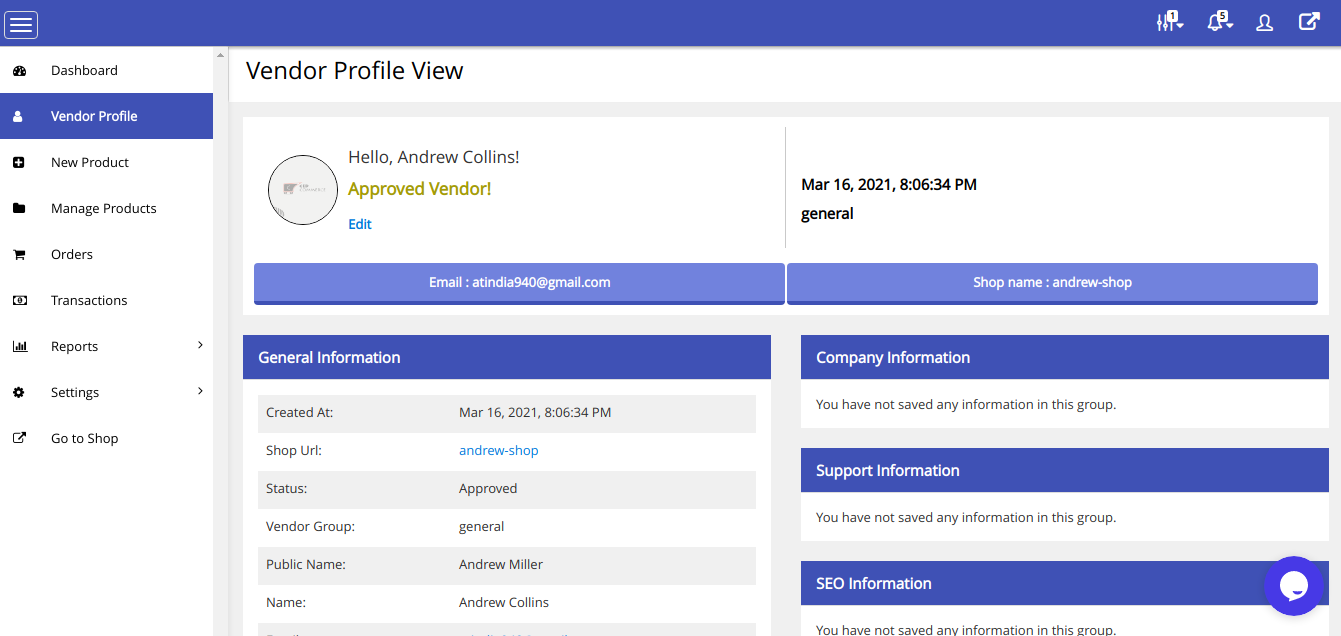Click the Shop name andrew-shop button

(x=1052, y=283)
